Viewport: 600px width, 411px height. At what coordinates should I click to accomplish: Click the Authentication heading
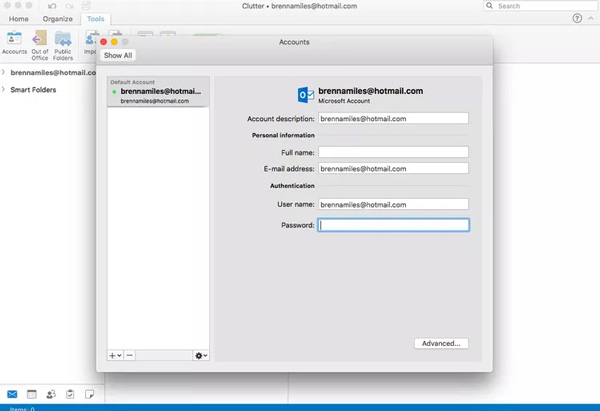[x=292, y=186]
